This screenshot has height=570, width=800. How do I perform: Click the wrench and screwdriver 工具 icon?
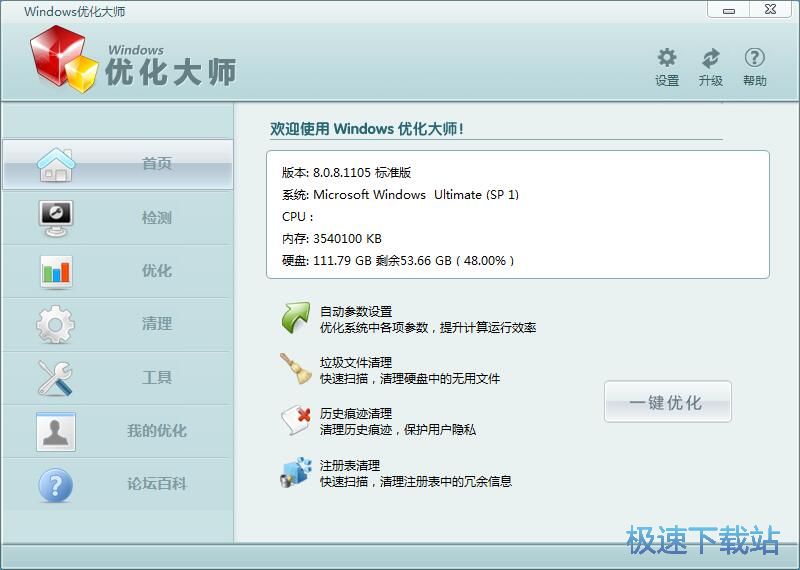[x=56, y=378]
